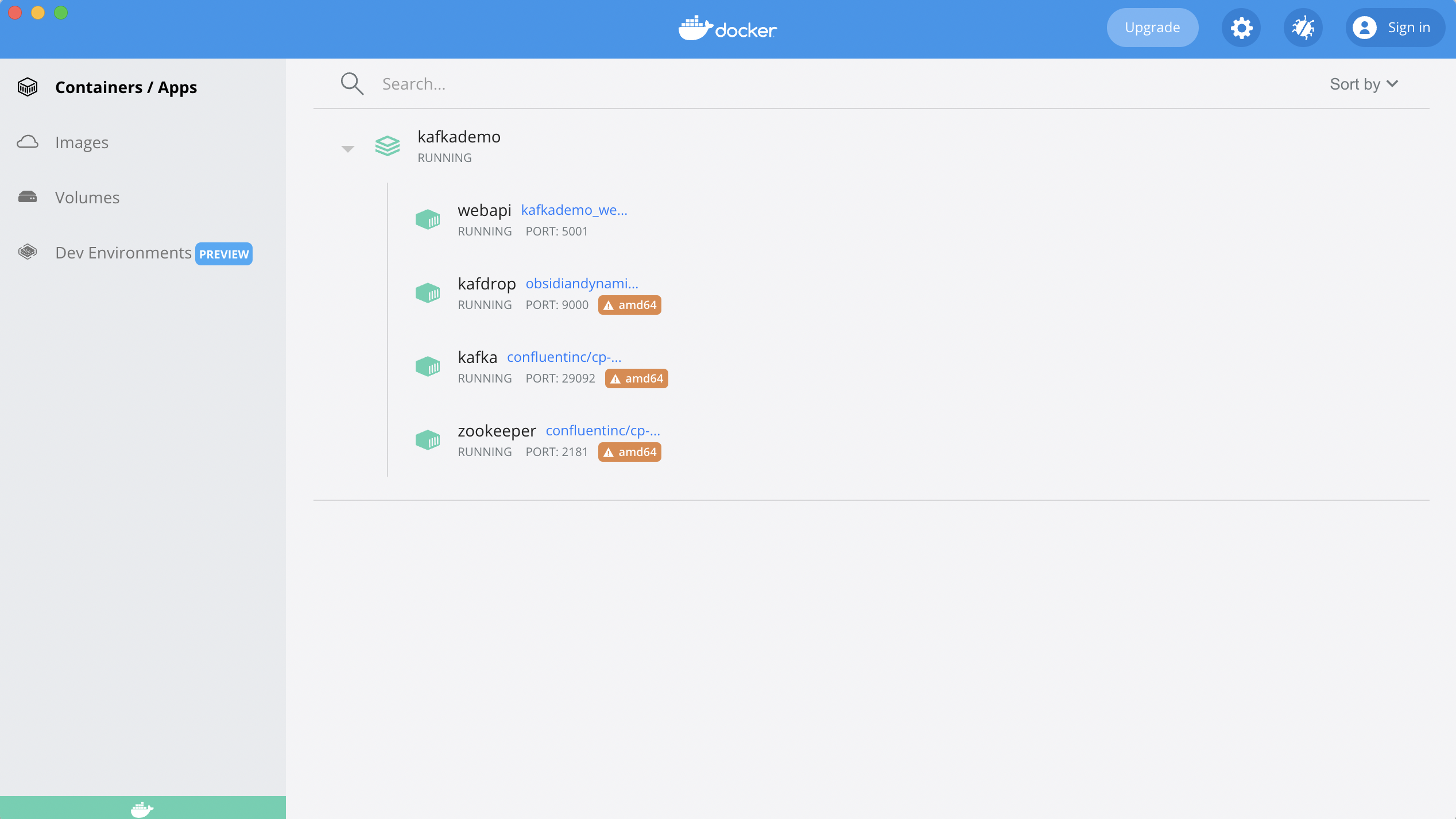
Task: Select the webapi container row
Action: (907, 219)
